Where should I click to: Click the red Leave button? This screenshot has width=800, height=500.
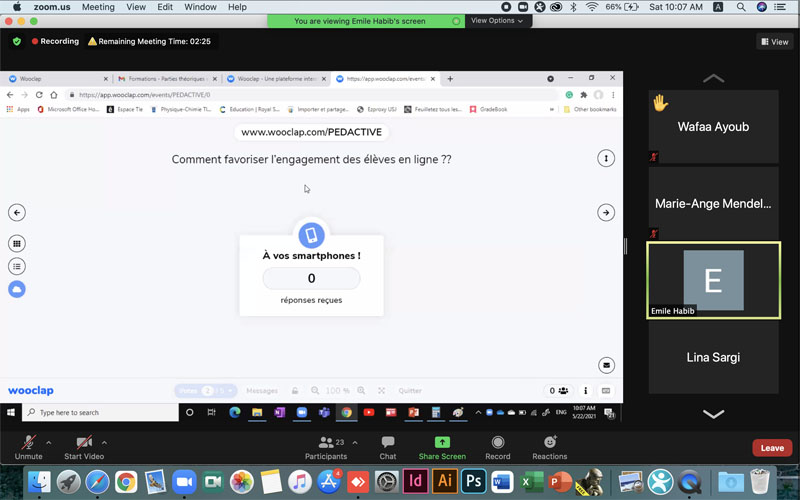click(772, 448)
